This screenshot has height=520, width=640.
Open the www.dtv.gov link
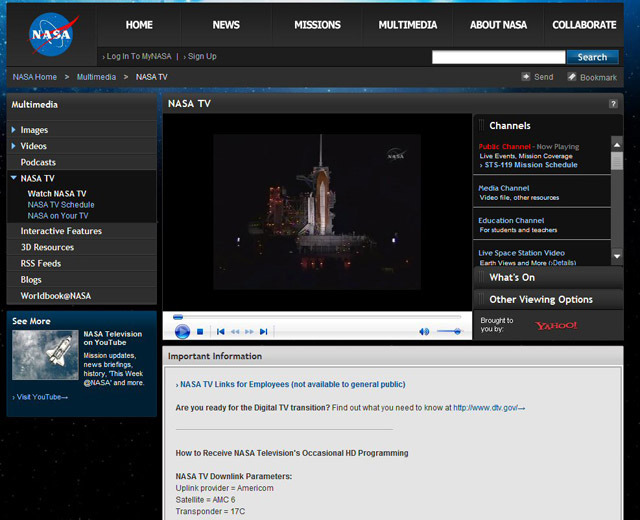489,407
